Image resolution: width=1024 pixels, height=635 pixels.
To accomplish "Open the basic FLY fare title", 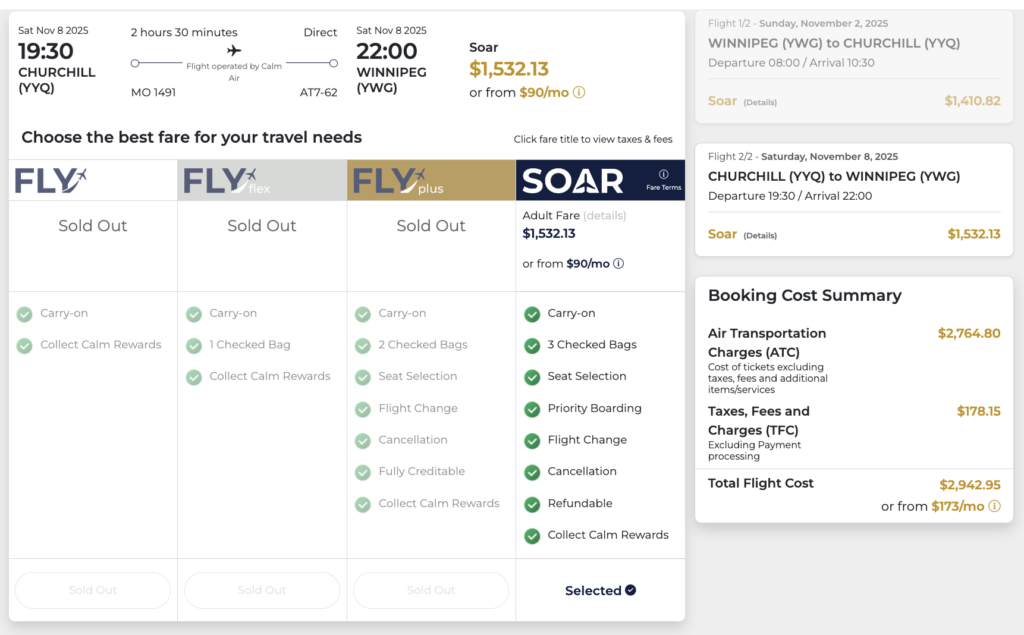I will pos(93,180).
